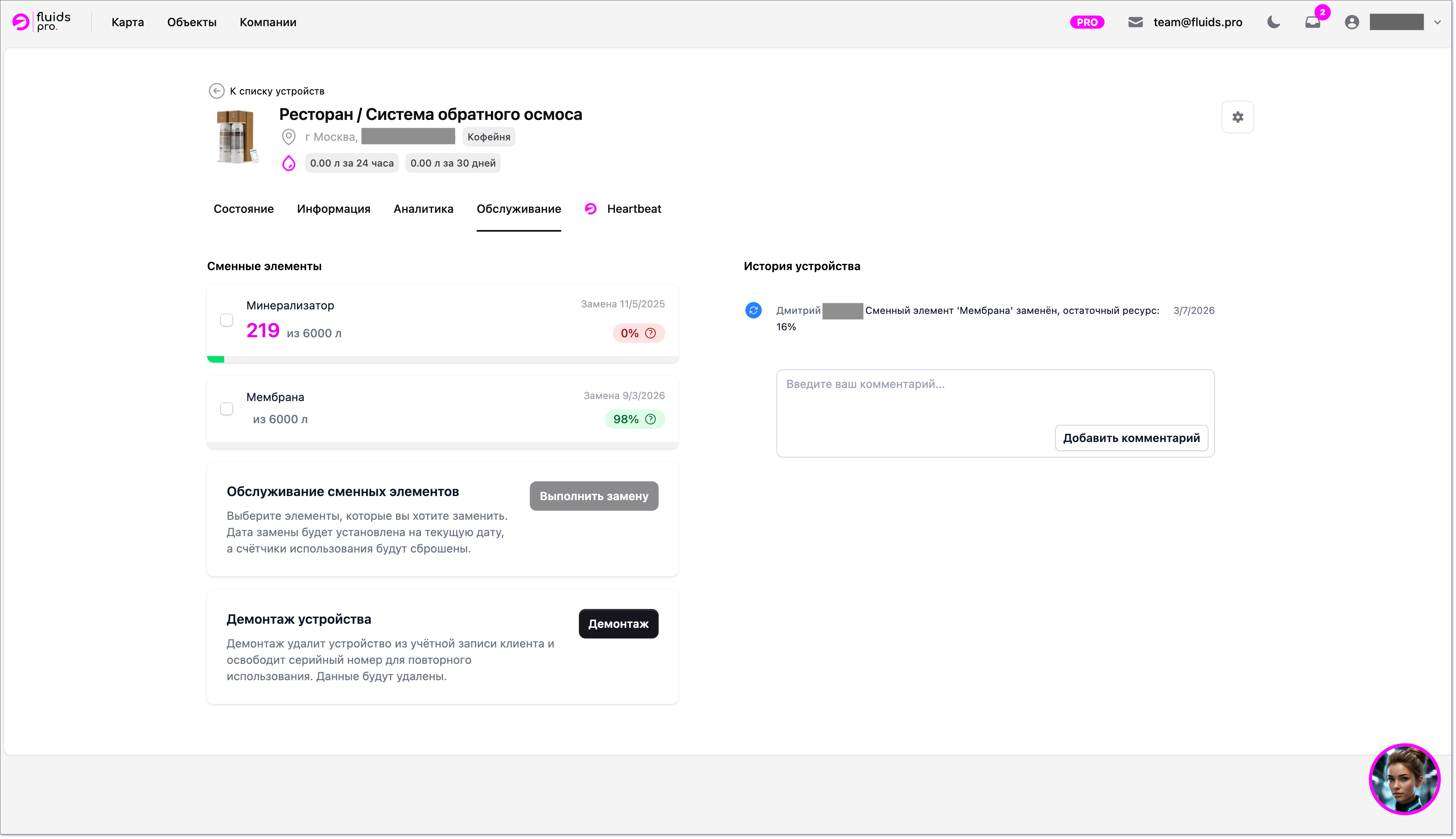This screenshot has height=839, width=1456.
Task: Open device settings gear icon
Action: pyautogui.click(x=1237, y=117)
